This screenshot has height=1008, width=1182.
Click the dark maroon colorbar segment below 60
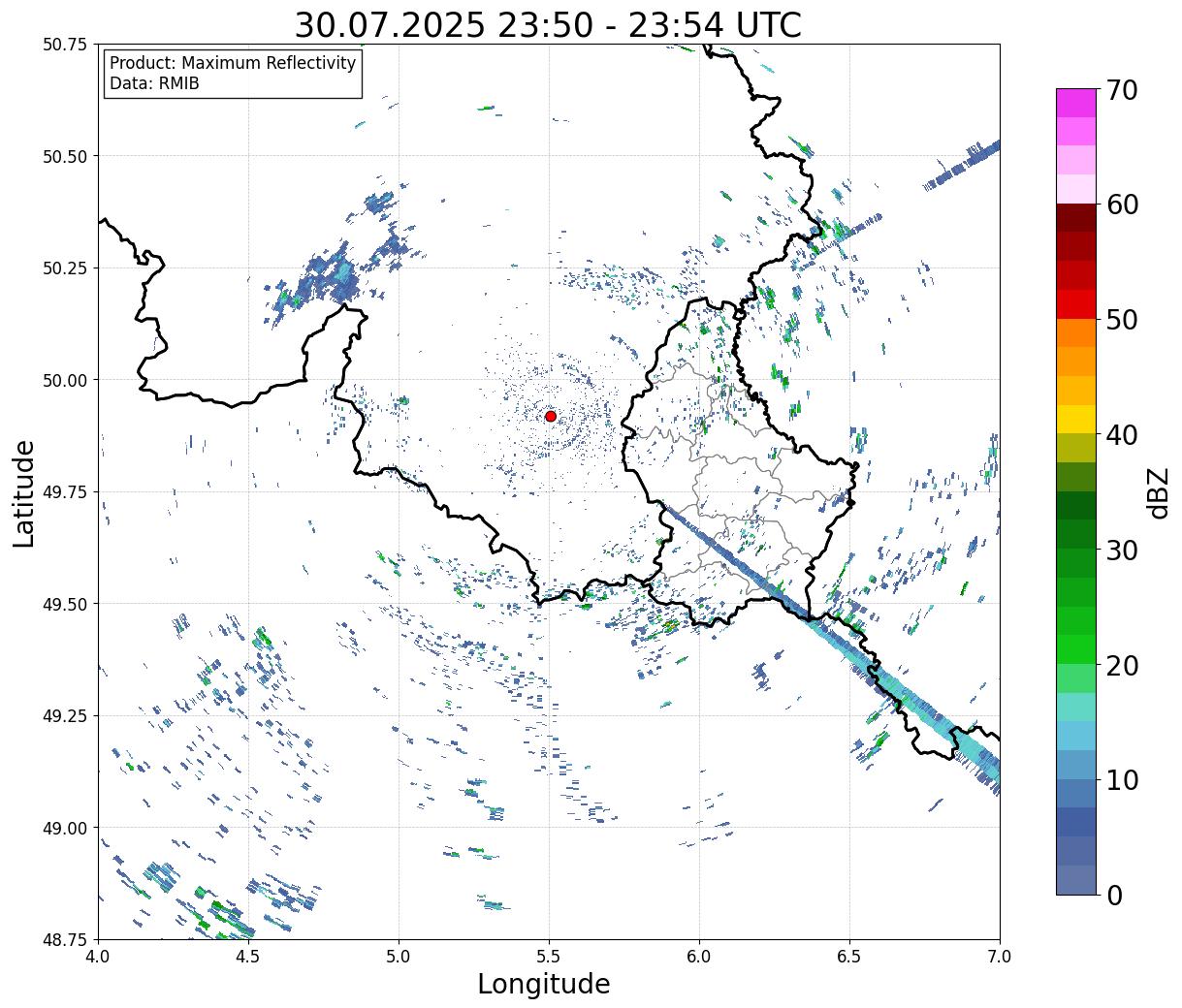point(1076,217)
